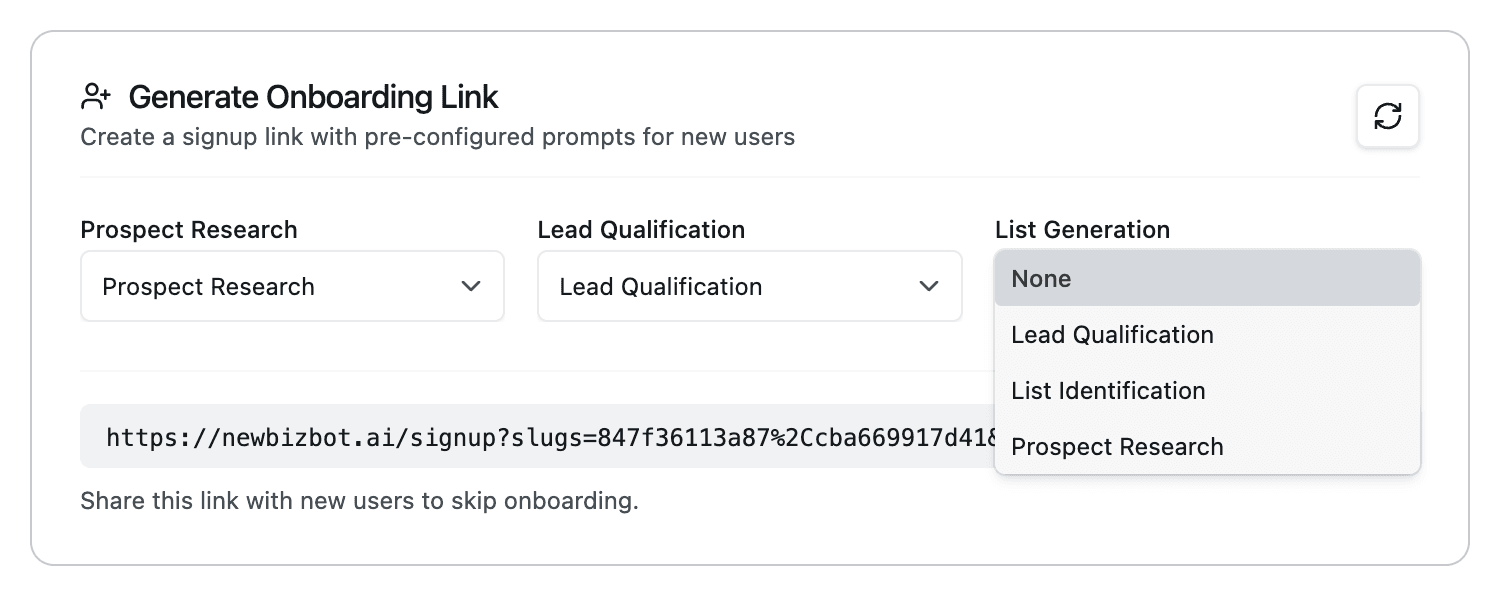Click the Generate Onboarding Link heading
The height and width of the screenshot is (596, 1500).
313,96
